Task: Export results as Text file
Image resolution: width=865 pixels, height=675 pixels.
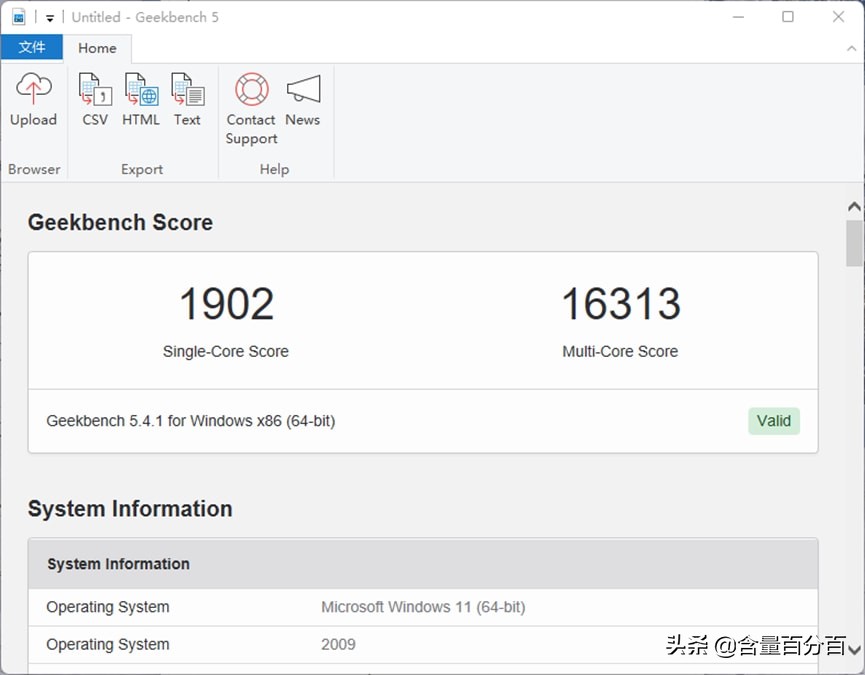Action: (x=187, y=91)
